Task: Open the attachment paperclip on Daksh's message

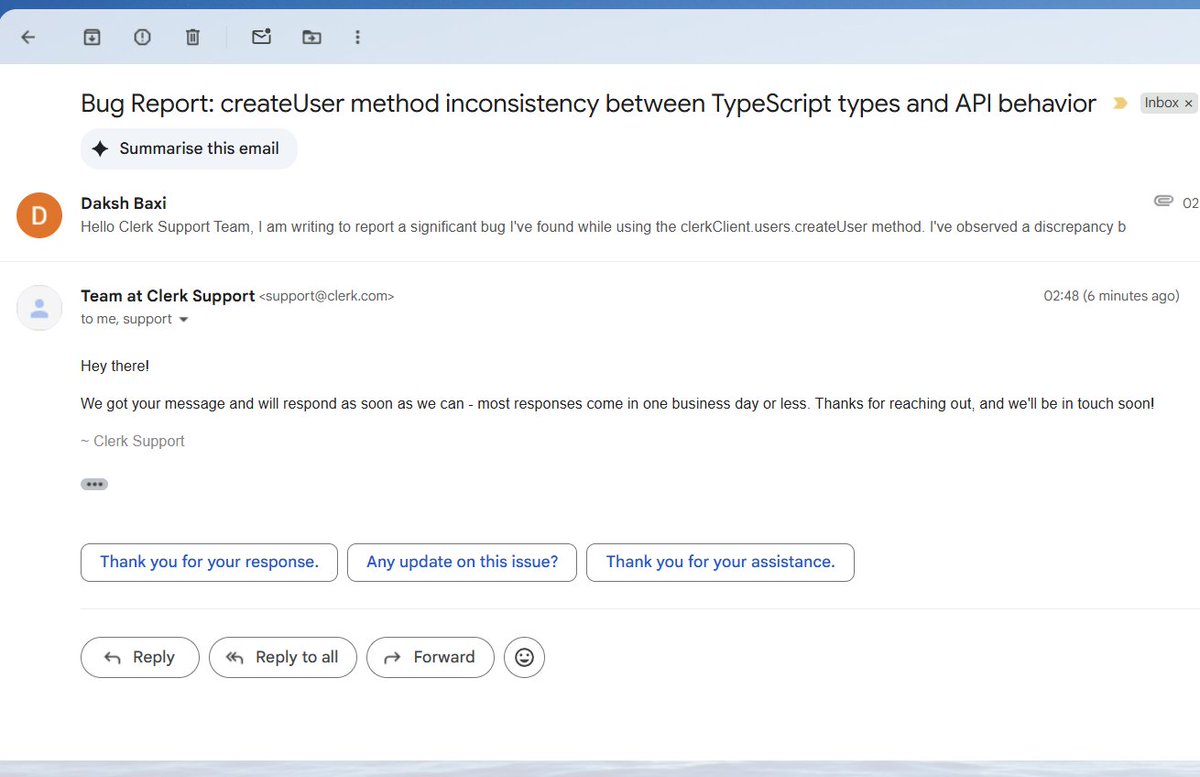Action: (1163, 201)
